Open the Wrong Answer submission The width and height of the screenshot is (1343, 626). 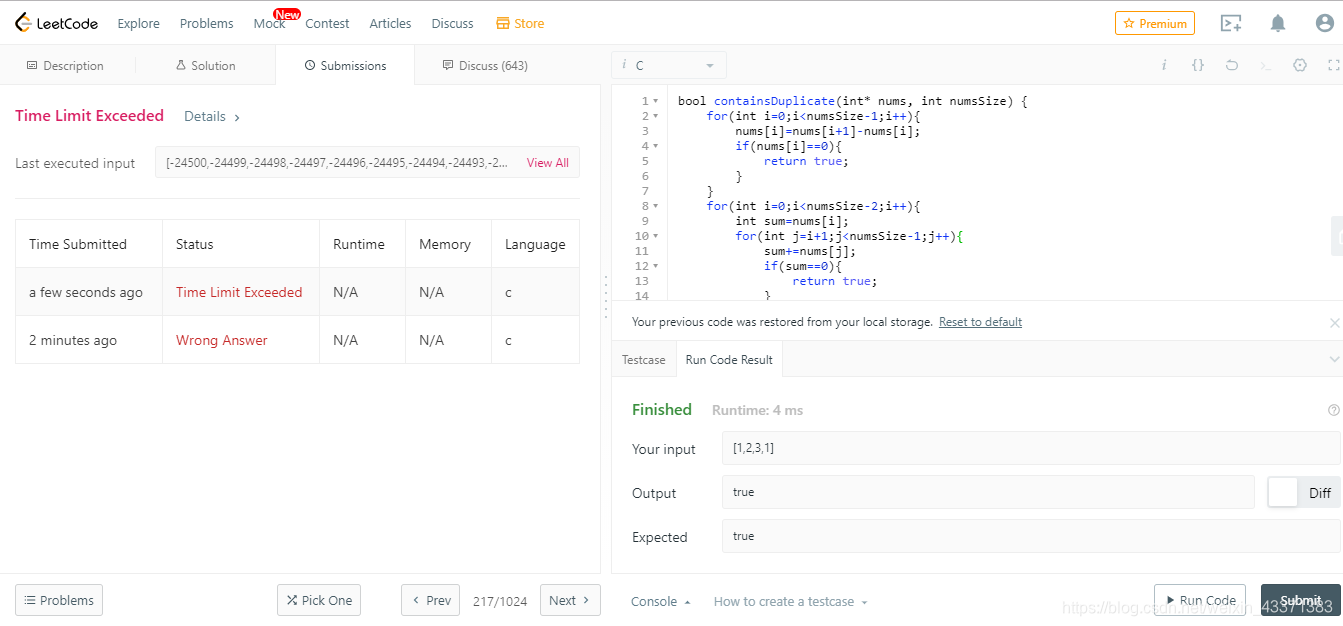(x=222, y=340)
